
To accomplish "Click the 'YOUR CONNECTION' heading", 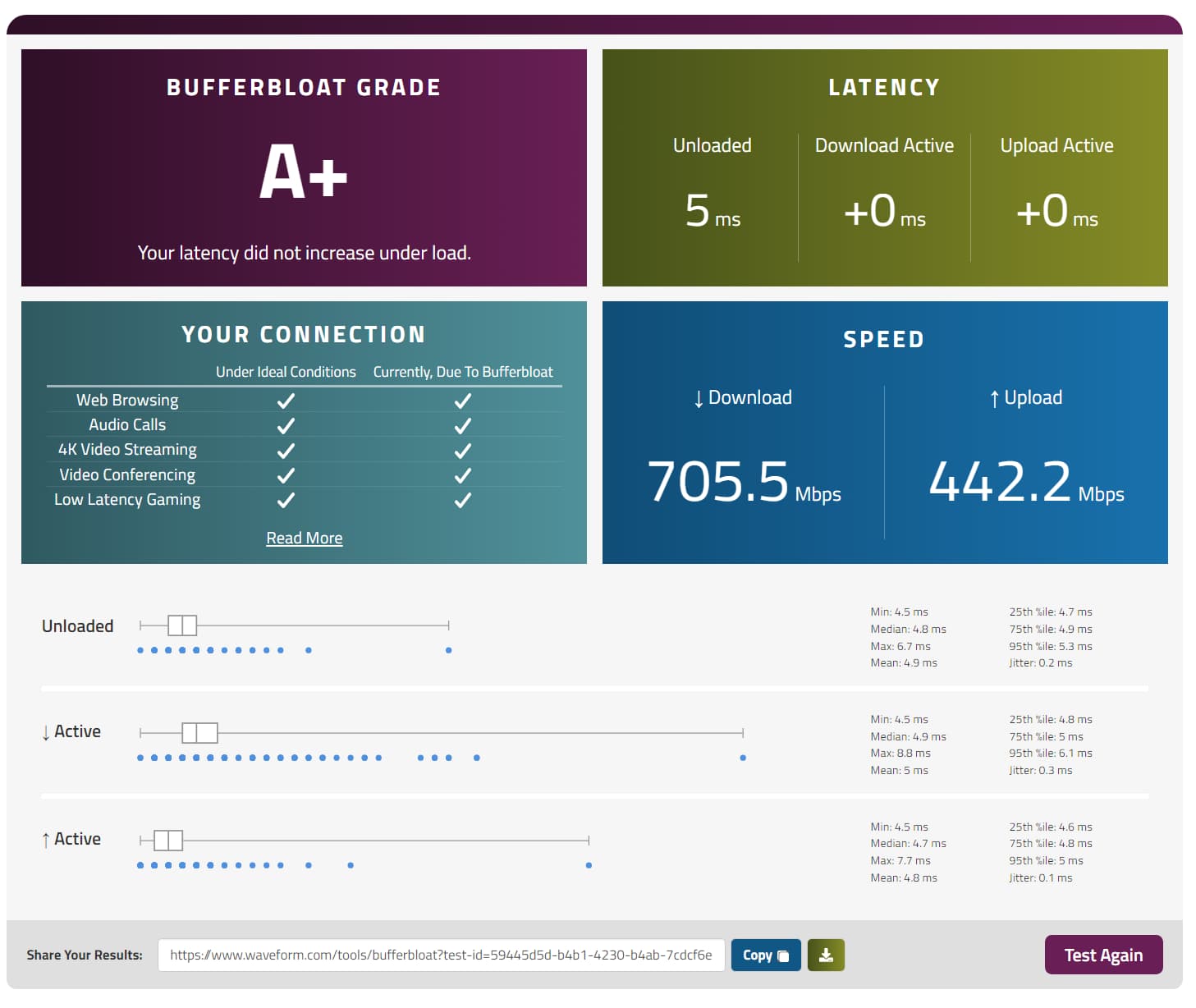I will pos(304,334).
